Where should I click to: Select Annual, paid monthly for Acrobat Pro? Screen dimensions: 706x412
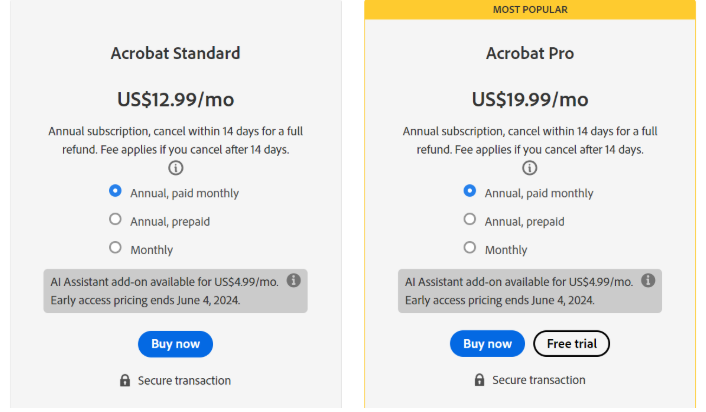click(470, 191)
